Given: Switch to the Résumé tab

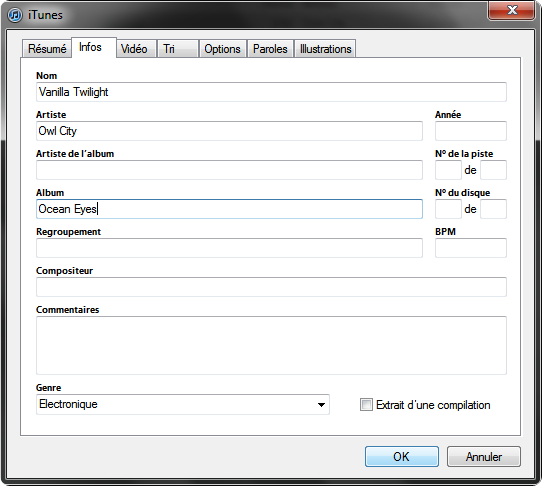Looking at the screenshot, I should (47, 49).
